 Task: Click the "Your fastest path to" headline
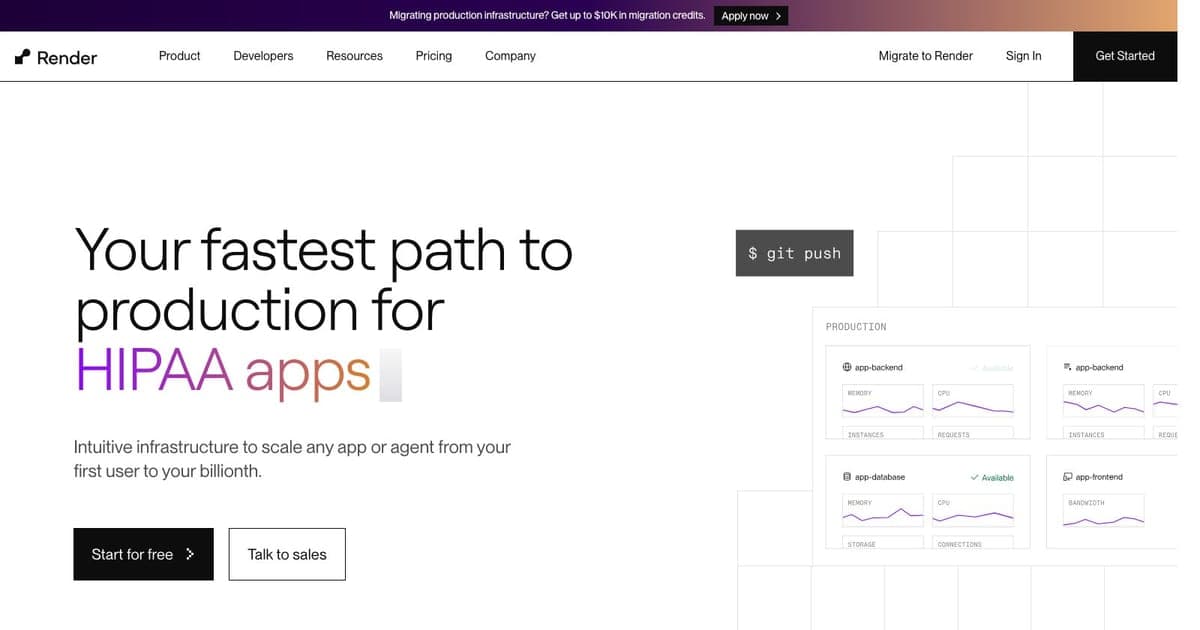[324, 250]
